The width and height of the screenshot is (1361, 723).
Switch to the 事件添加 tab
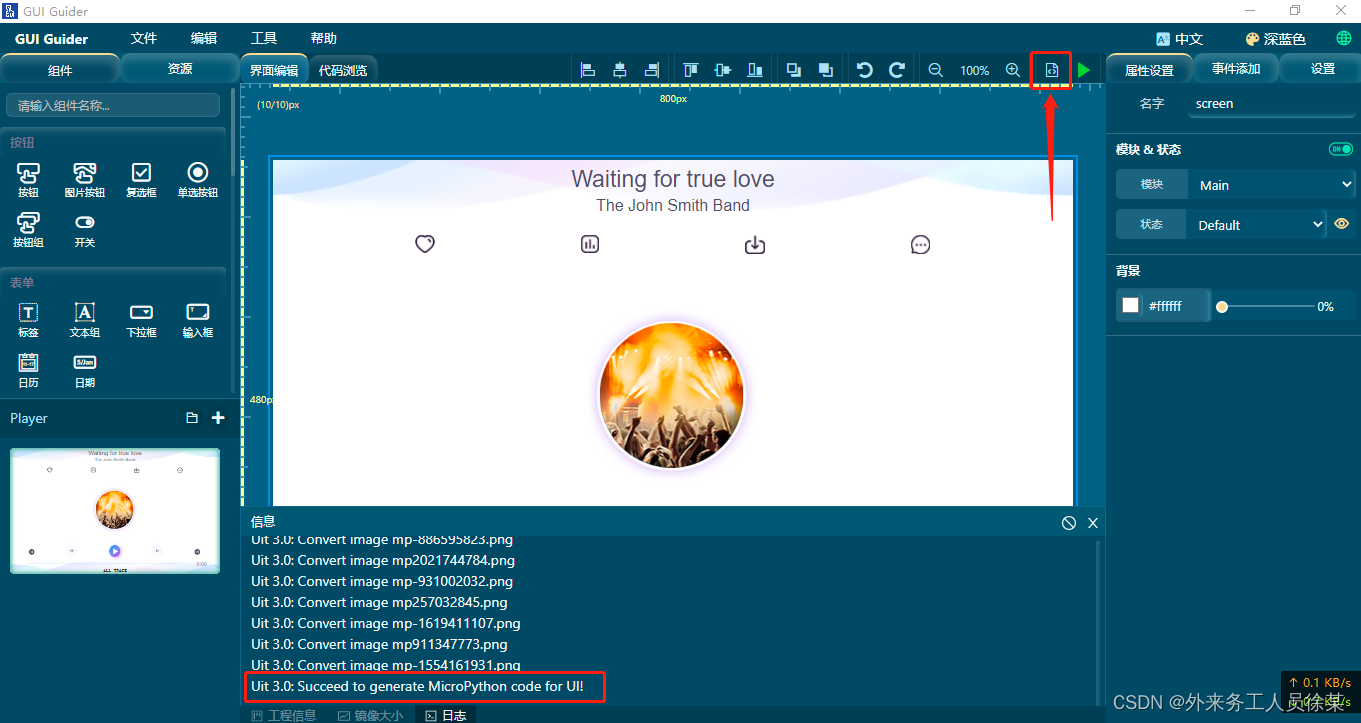pos(1236,69)
